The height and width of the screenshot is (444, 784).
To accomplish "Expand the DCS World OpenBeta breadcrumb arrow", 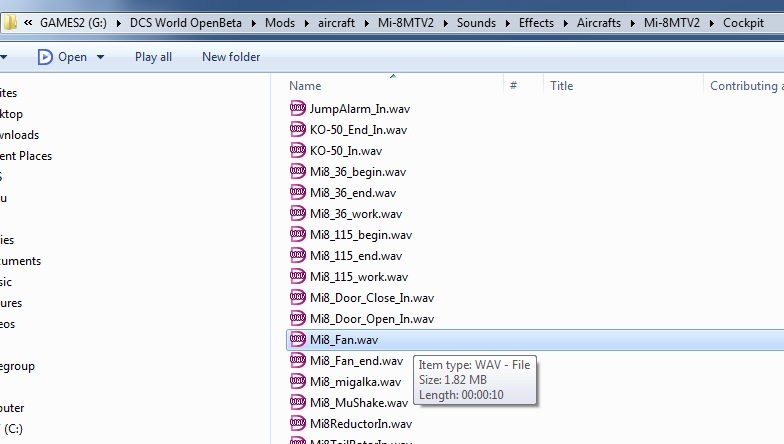I will click(x=254, y=23).
